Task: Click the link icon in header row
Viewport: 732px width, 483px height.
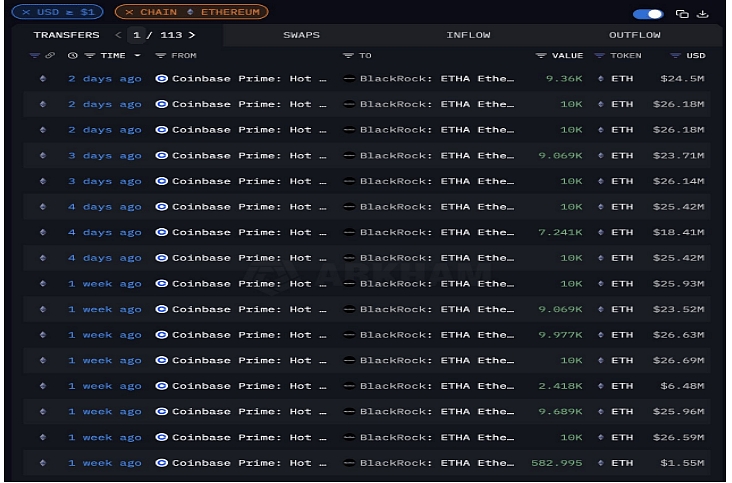Action: pos(50,56)
